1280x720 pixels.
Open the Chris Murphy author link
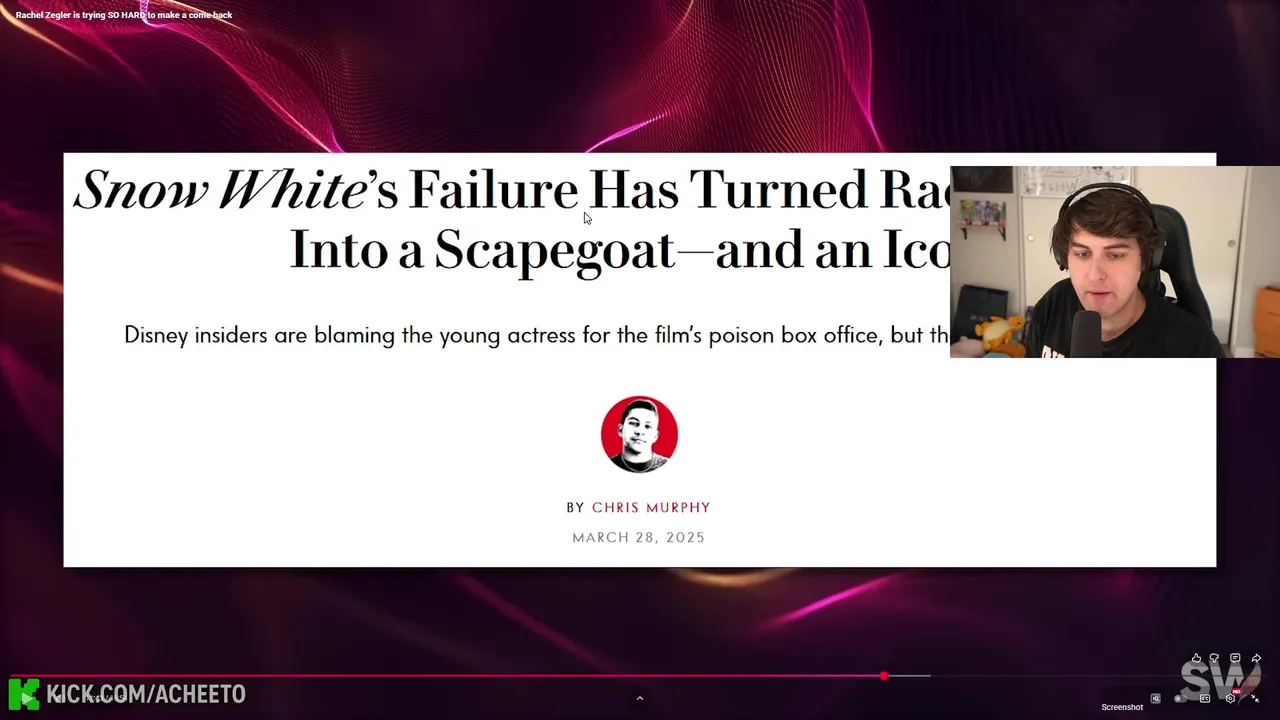[x=651, y=507]
